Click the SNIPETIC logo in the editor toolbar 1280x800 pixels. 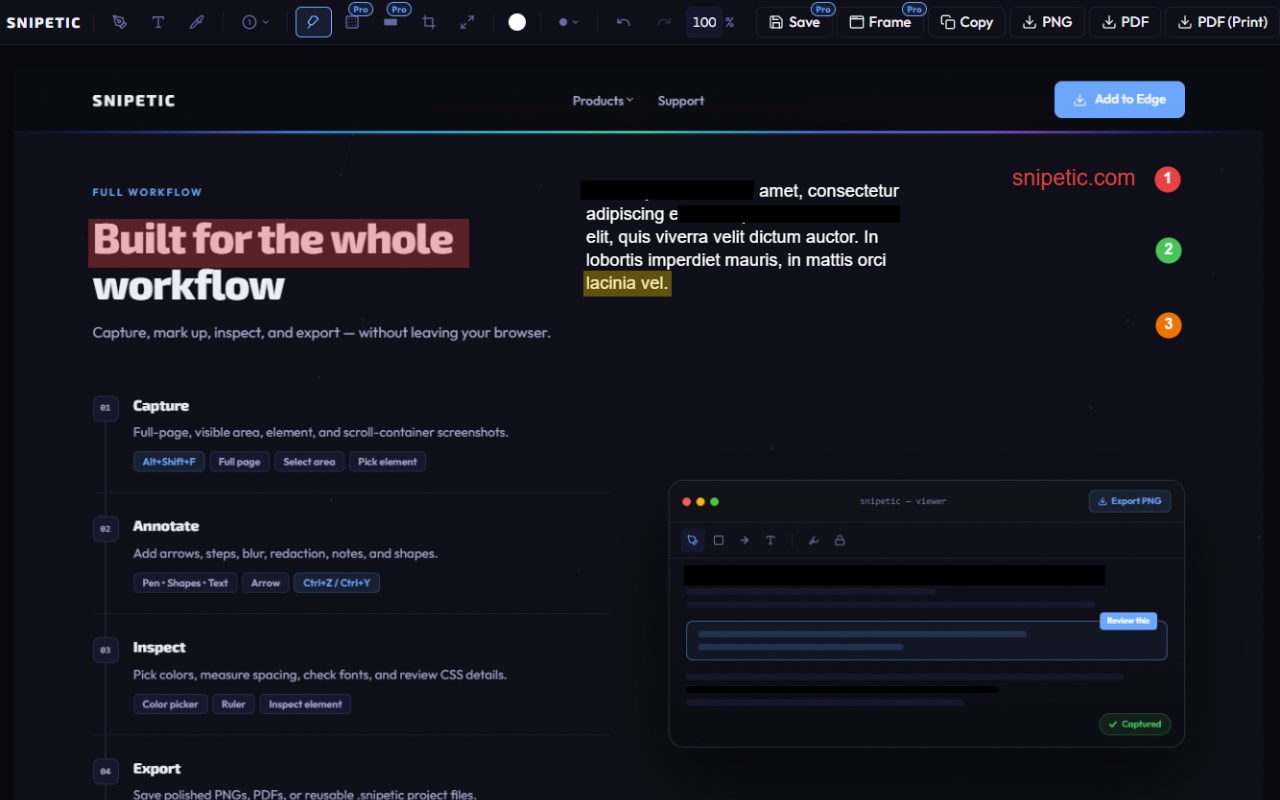(x=43, y=22)
